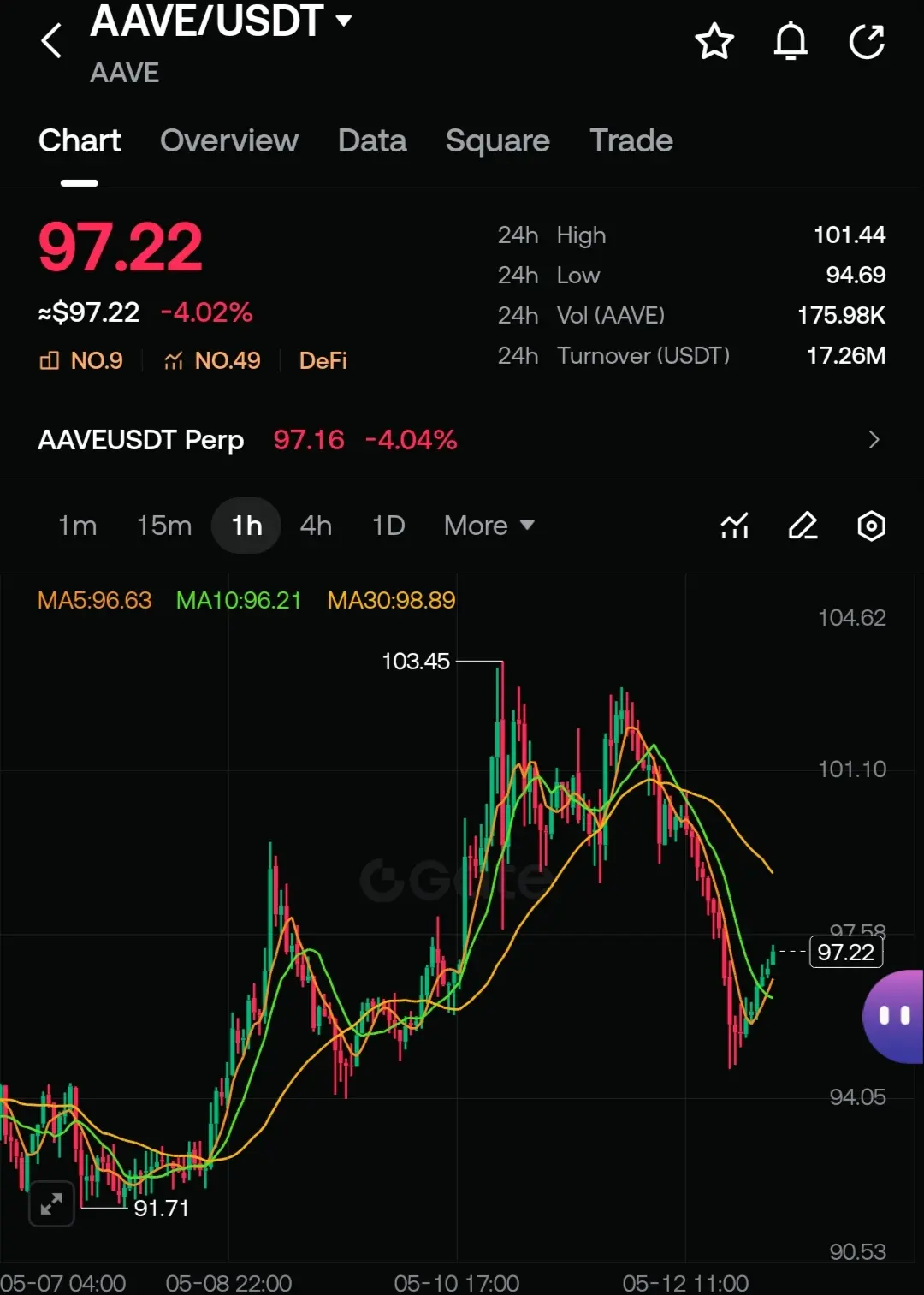
Task: Open the Data tab
Action: (372, 140)
